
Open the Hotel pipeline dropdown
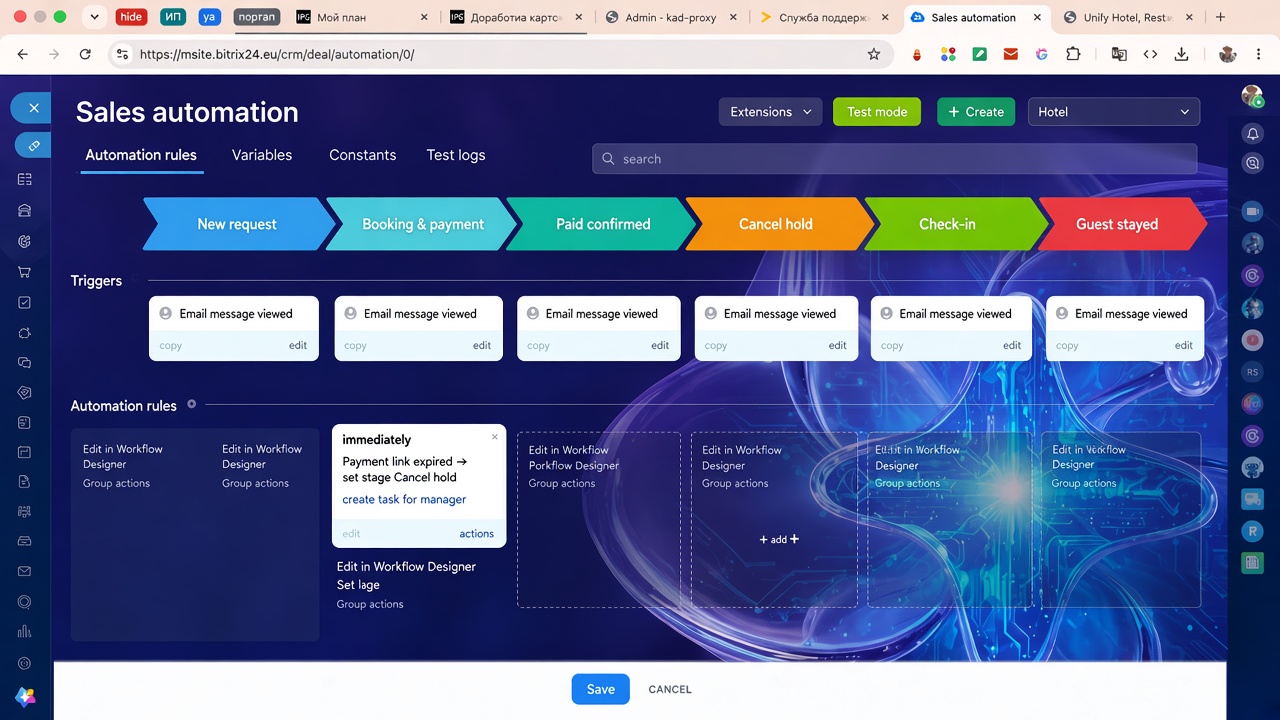coord(1114,112)
